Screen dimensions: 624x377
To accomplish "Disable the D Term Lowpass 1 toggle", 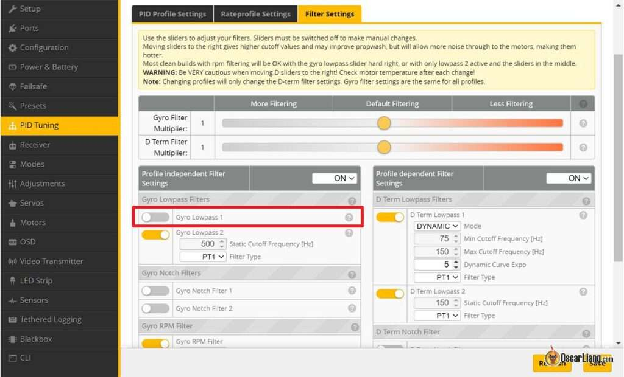I will click(x=390, y=217).
